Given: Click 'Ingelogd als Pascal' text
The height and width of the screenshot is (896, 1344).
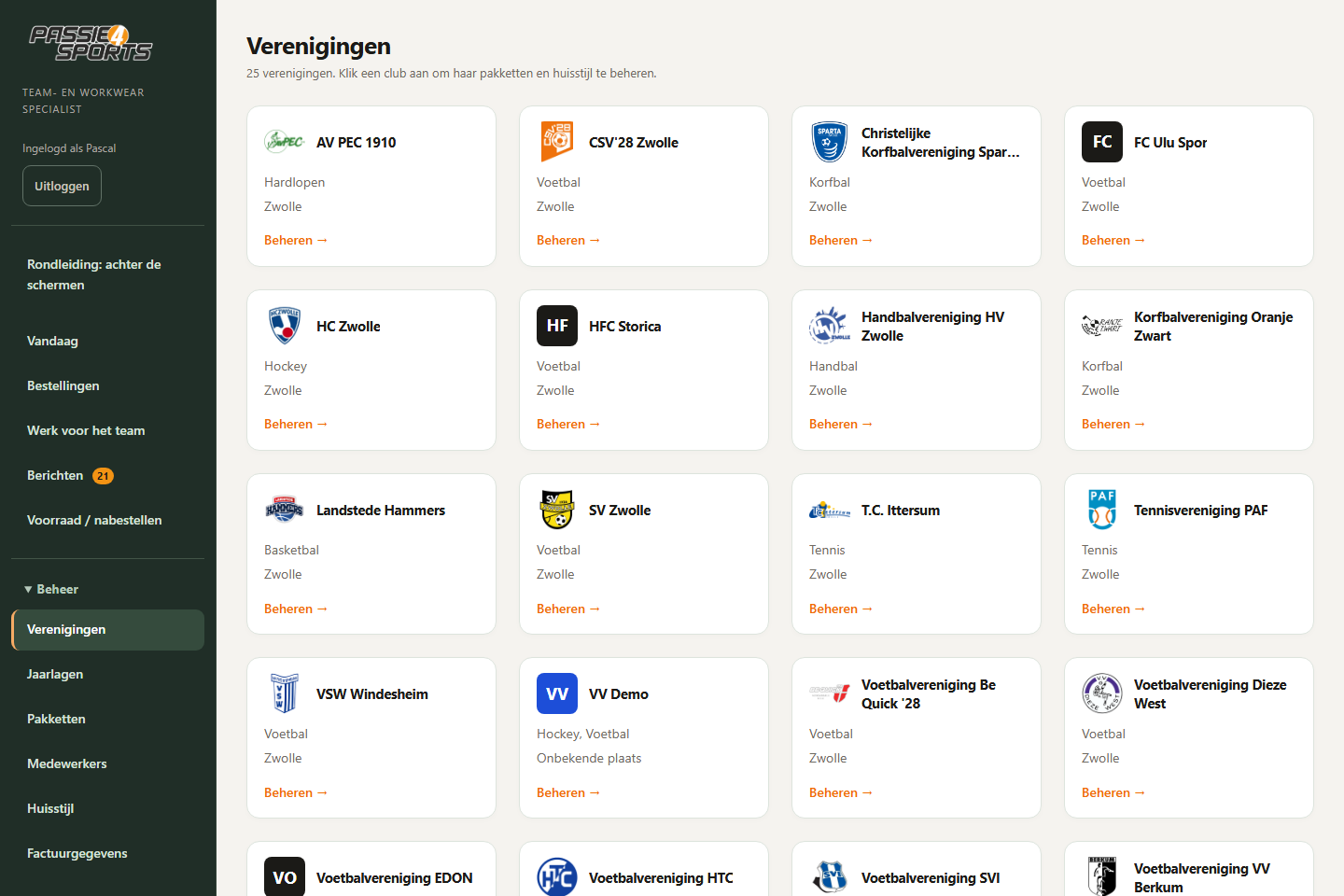Looking at the screenshot, I should [x=69, y=148].
